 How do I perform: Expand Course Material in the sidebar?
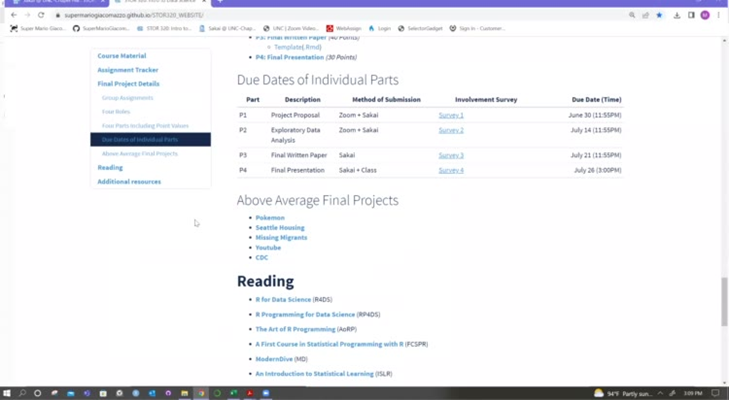pyautogui.click(x=121, y=56)
